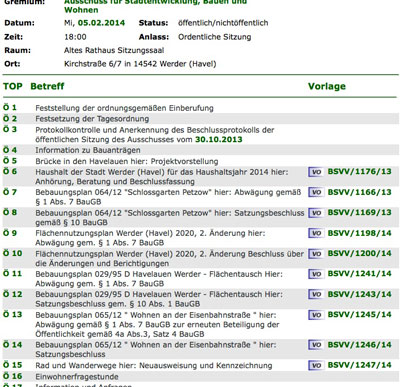
Task: Open VO icon for BSVV/1200/14
Action: pyautogui.click(x=316, y=254)
